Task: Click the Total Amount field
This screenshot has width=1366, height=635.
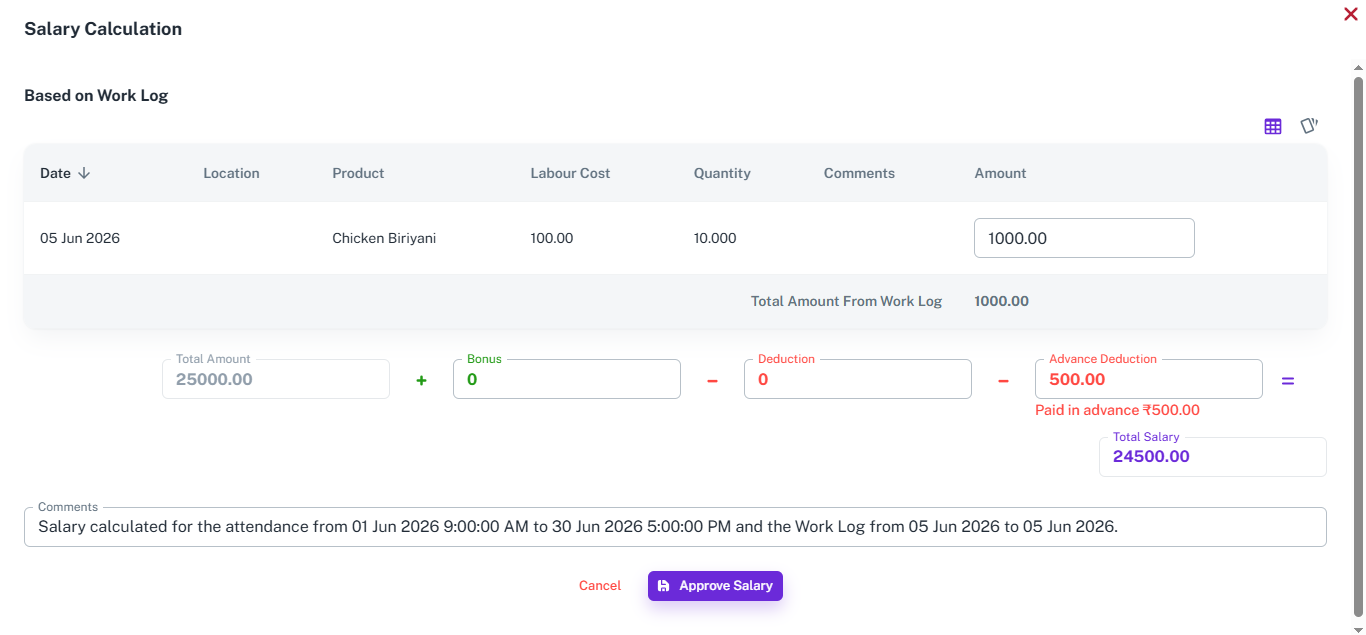Action: tap(276, 379)
